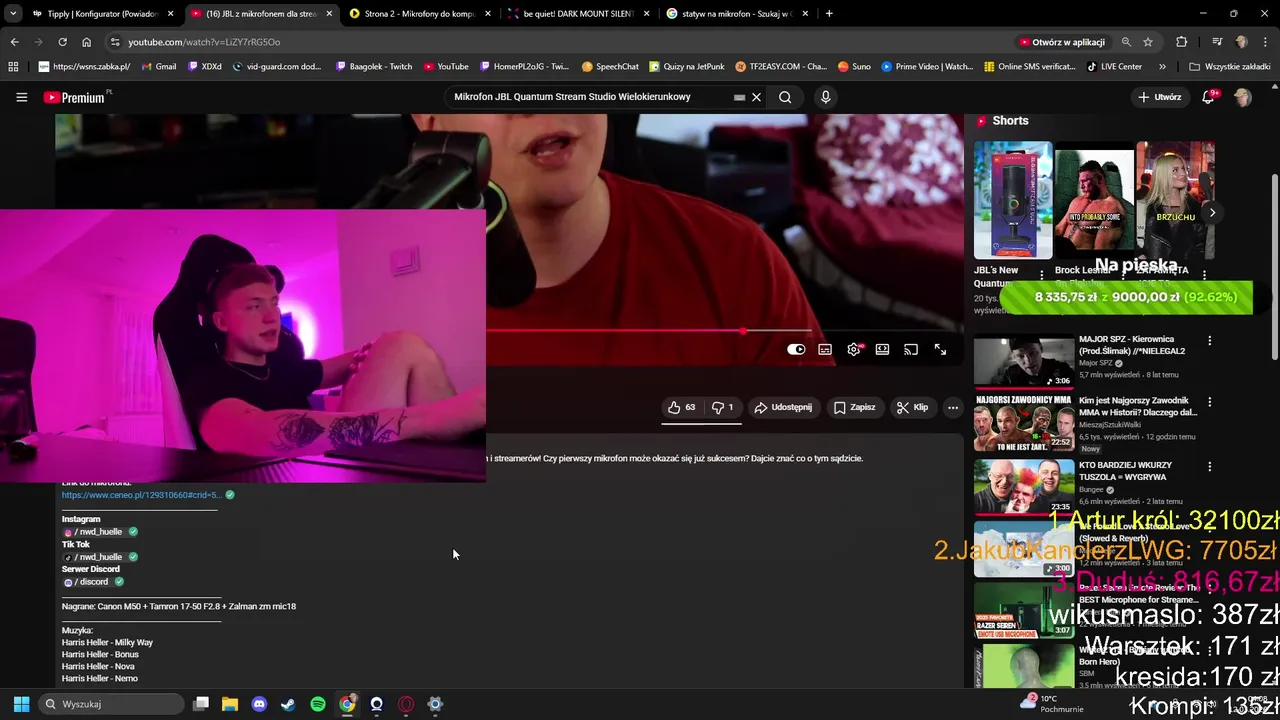Open the ceneo.pl microphone link

[x=140, y=495]
